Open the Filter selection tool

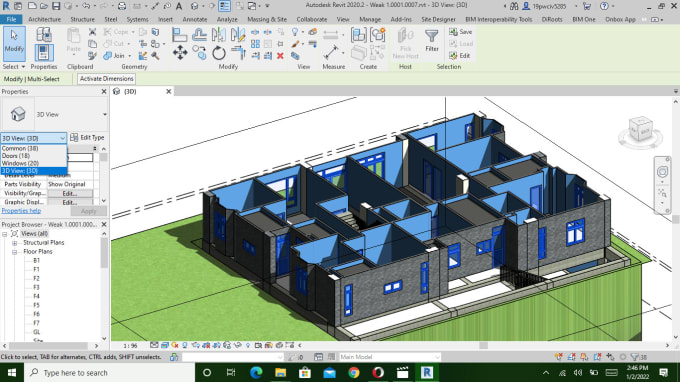click(432, 40)
